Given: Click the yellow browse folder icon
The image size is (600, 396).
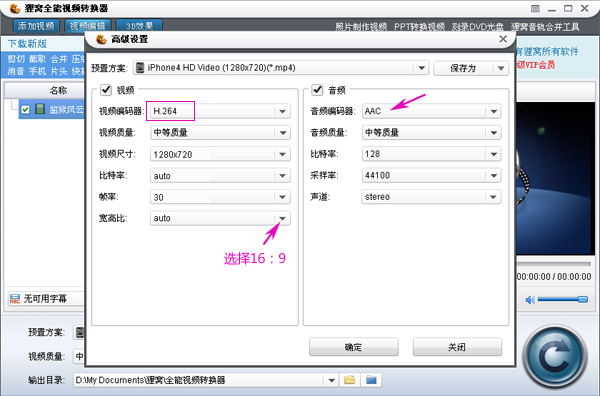Looking at the screenshot, I should point(349,380).
